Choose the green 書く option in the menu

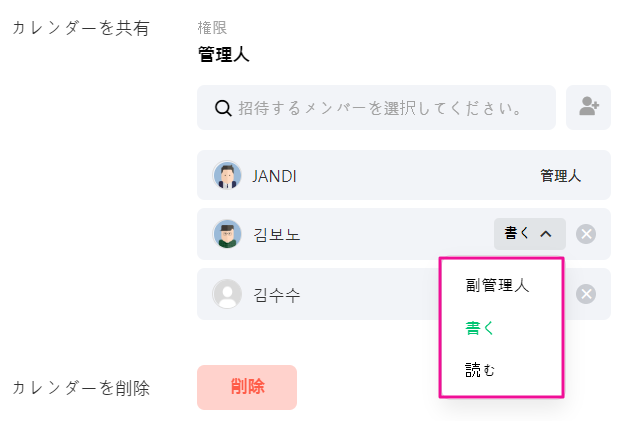click(x=481, y=328)
